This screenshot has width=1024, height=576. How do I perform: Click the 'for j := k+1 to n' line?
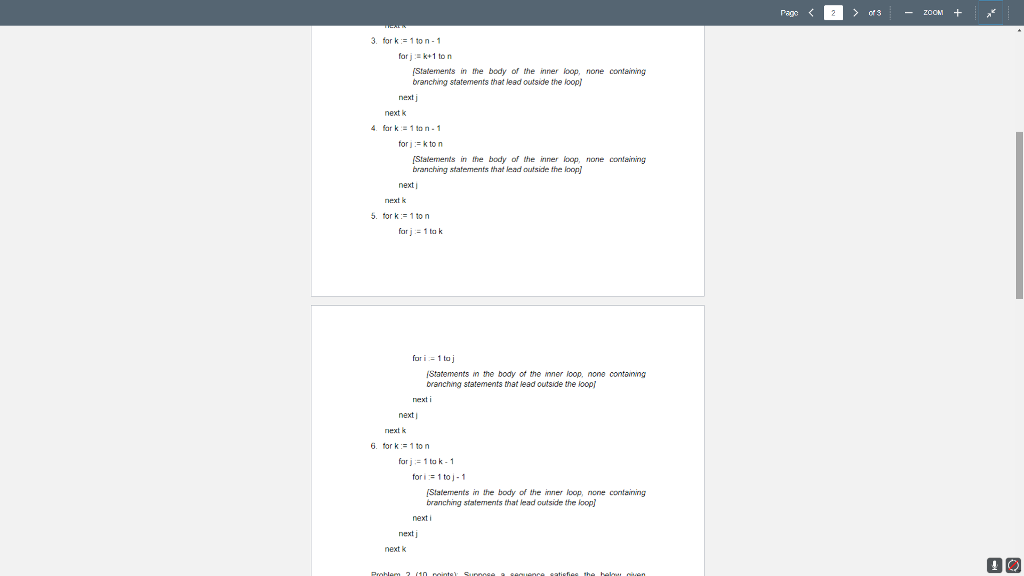425,56
